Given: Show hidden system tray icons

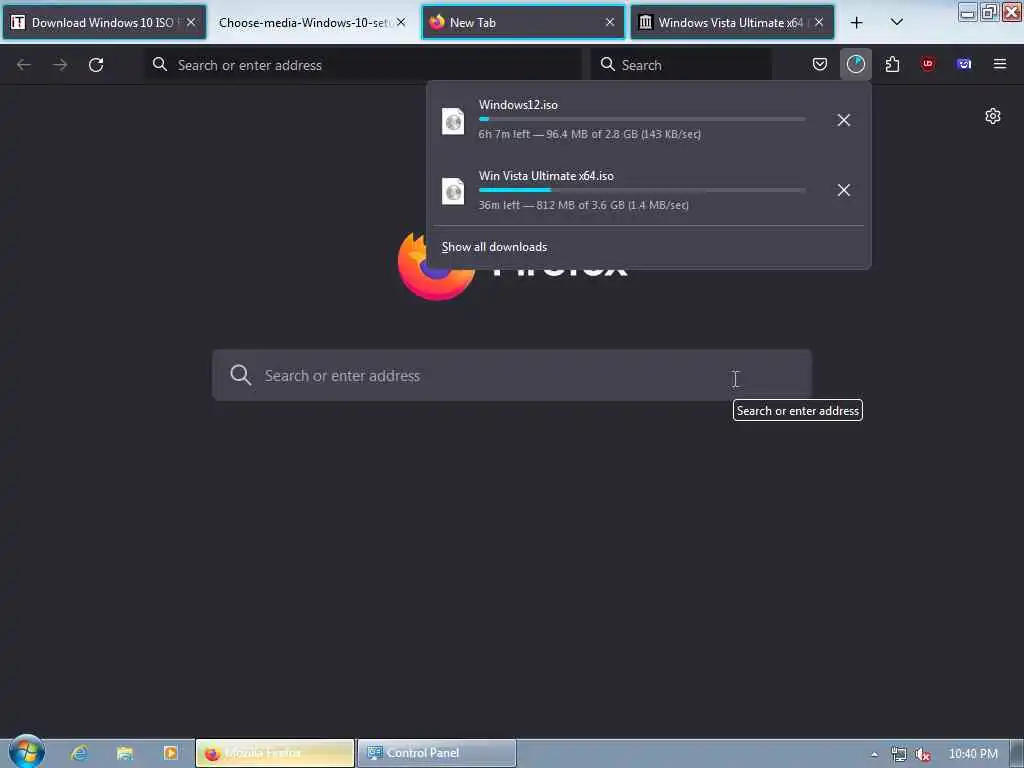Looking at the screenshot, I should tap(874, 754).
